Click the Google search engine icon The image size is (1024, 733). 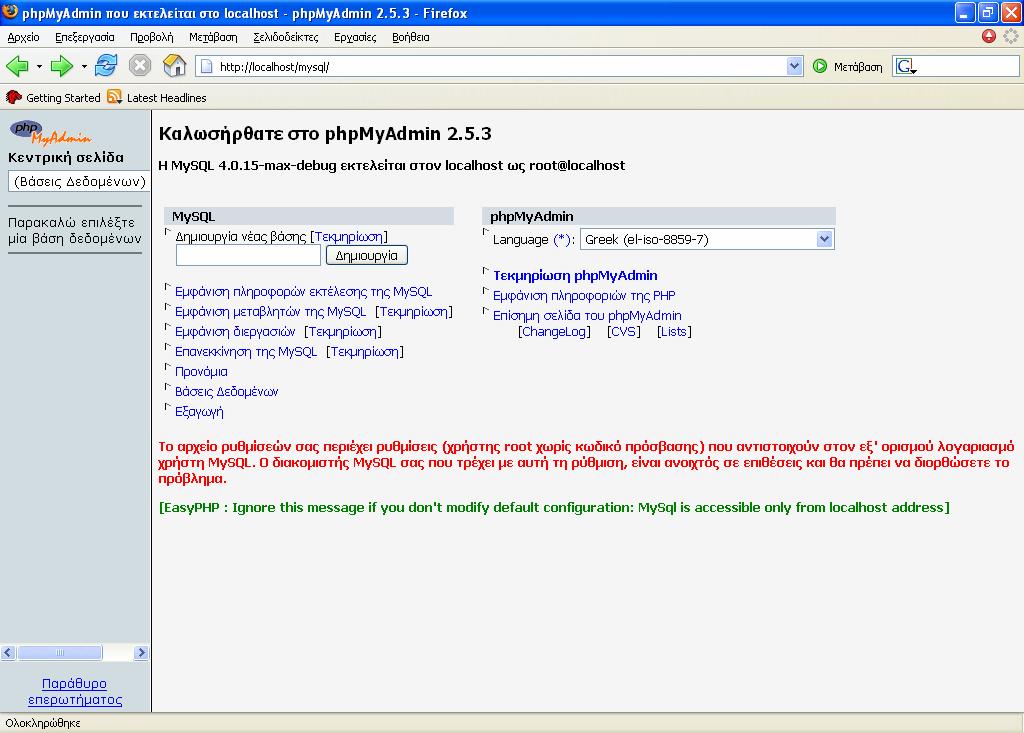pyautogui.click(x=906, y=66)
